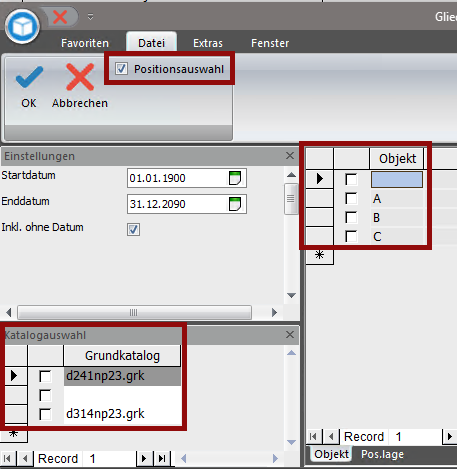Image resolution: width=457 pixels, height=469 pixels.
Task: Open the Enddatum calendar picker icon
Action: (x=235, y=204)
